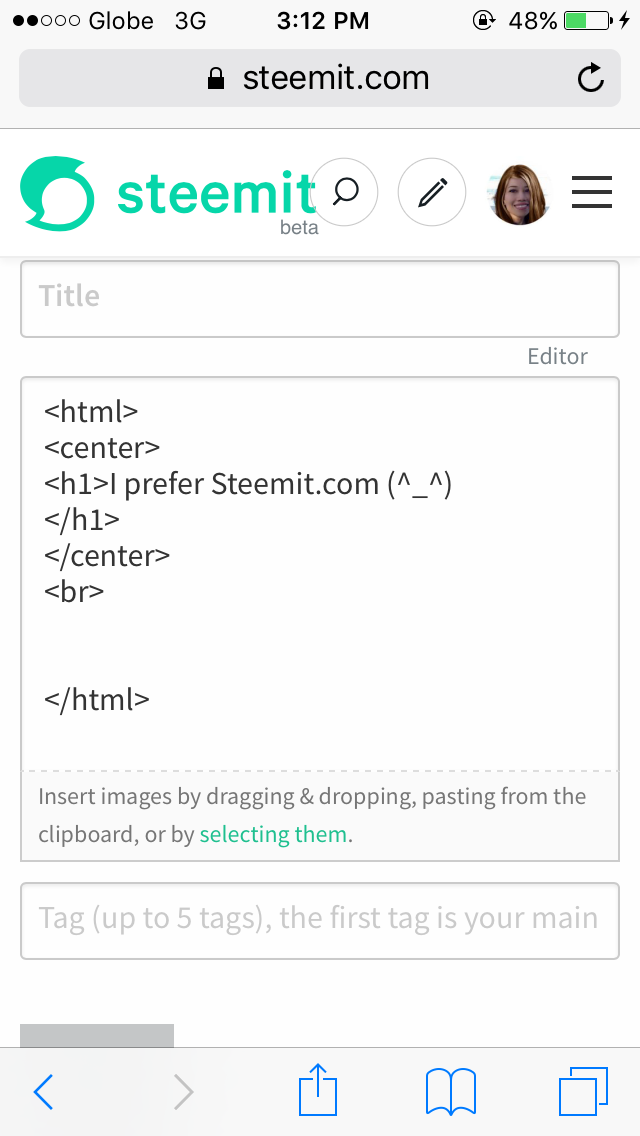Tap the battery indicator in status bar
This screenshot has width=640, height=1136.
tap(588, 21)
